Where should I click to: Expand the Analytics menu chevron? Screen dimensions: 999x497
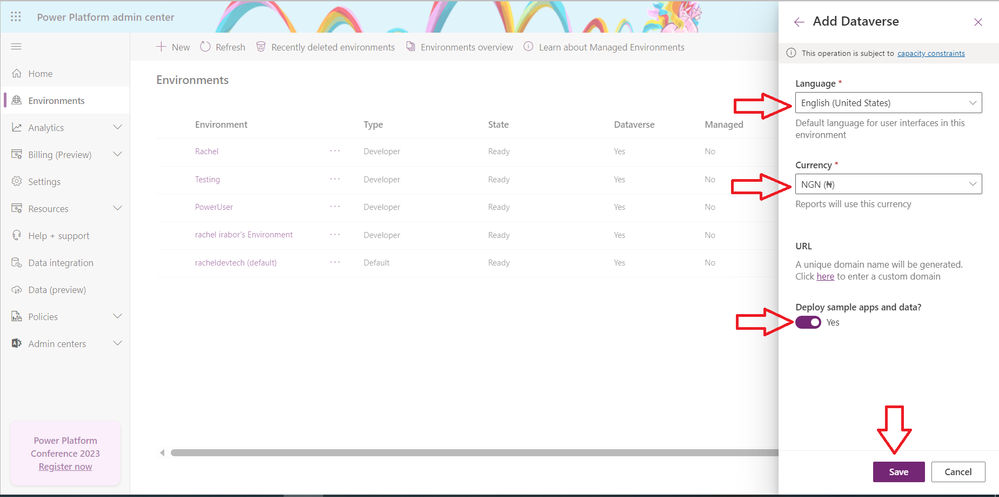click(117, 127)
